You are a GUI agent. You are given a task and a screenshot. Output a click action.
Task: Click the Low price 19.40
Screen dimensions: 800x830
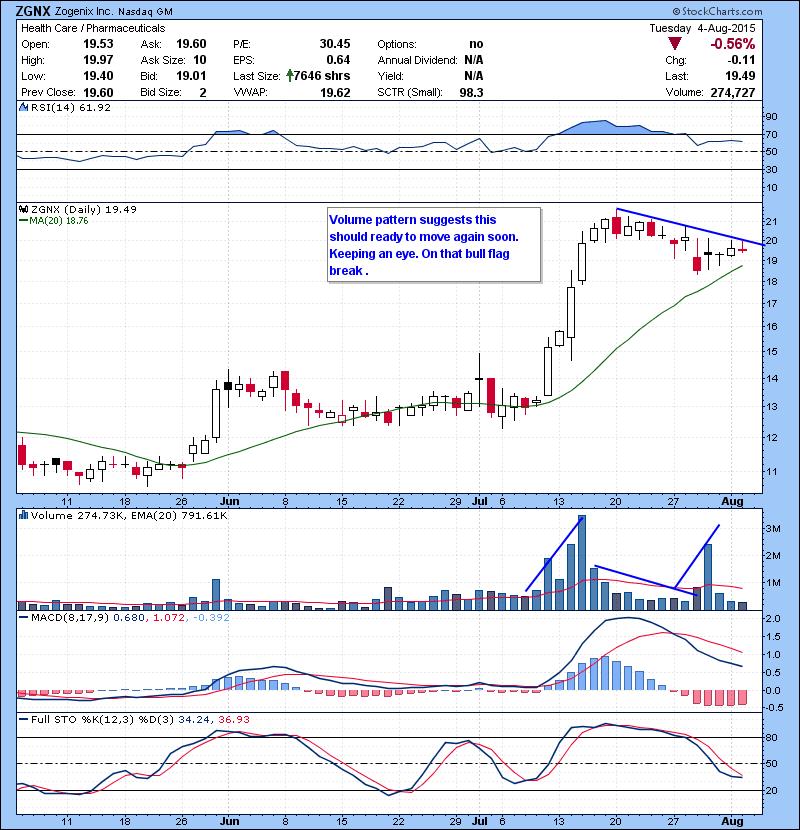click(98, 76)
